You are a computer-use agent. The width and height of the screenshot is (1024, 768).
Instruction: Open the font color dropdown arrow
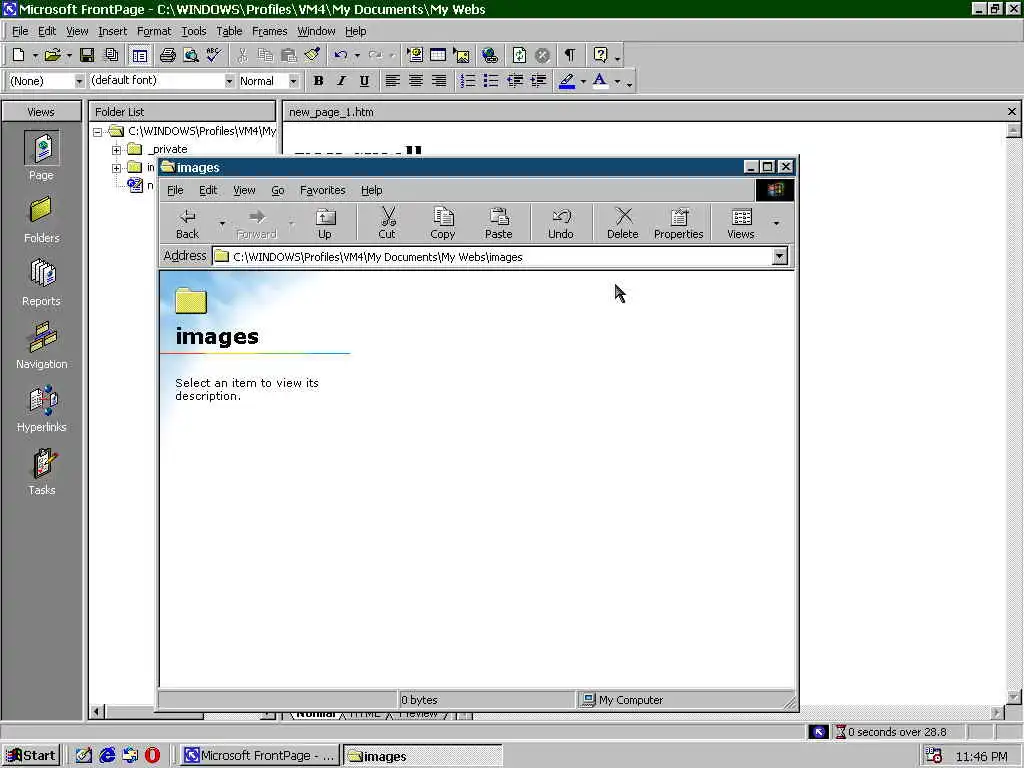point(617,82)
